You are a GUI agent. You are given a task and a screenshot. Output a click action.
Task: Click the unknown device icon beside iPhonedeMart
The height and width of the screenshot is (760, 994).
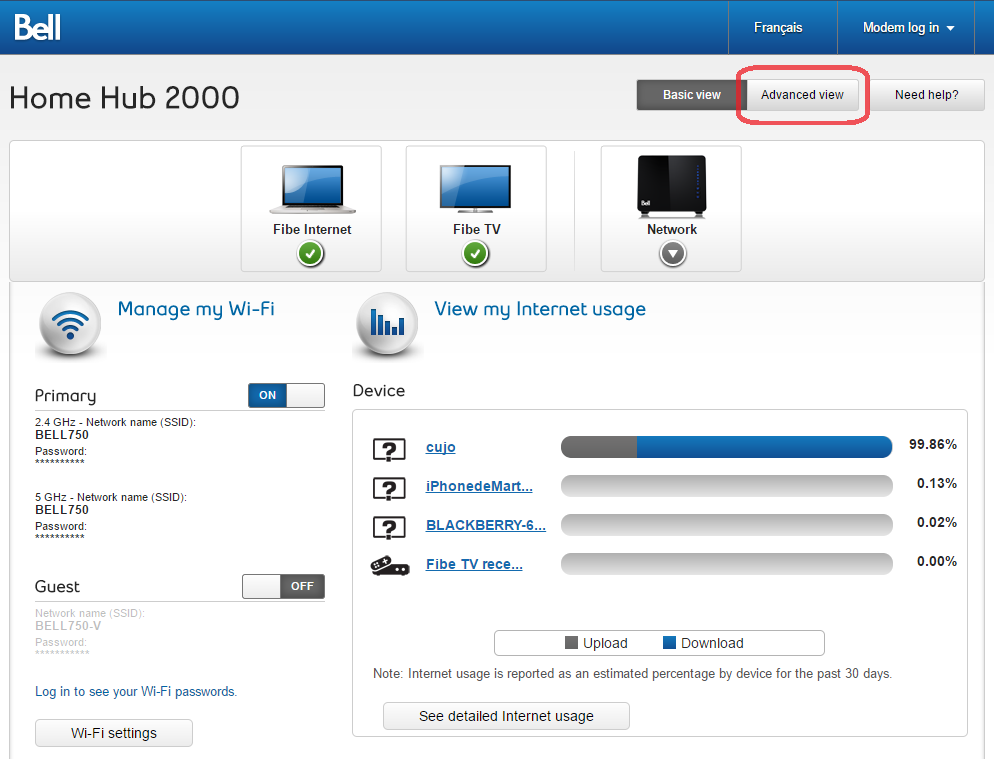[x=389, y=489]
